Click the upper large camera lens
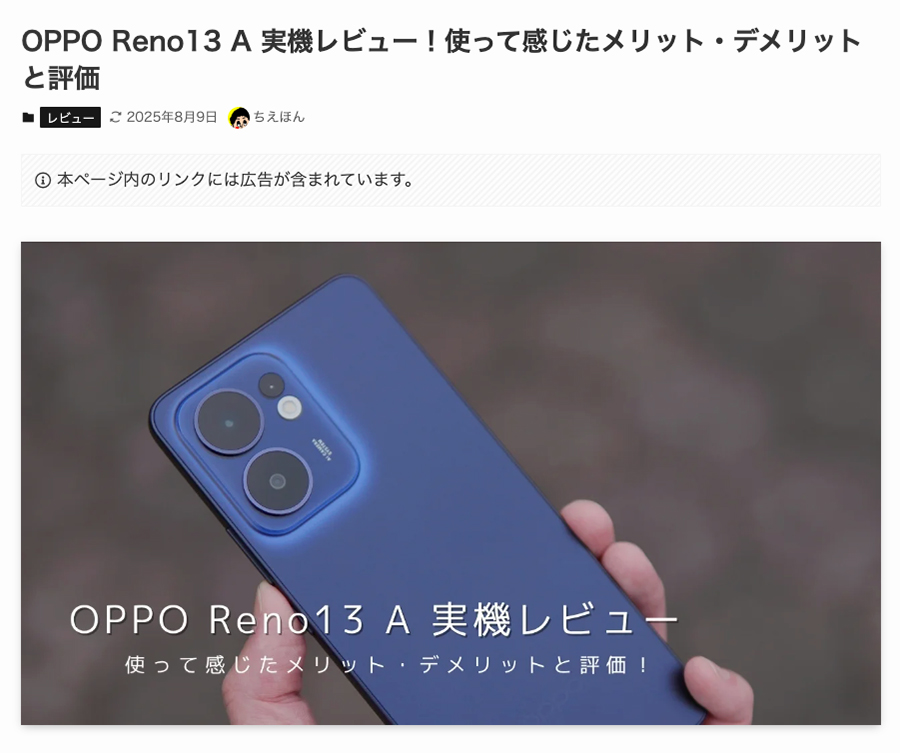The image size is (900, 753). click(x=229, y=423)
